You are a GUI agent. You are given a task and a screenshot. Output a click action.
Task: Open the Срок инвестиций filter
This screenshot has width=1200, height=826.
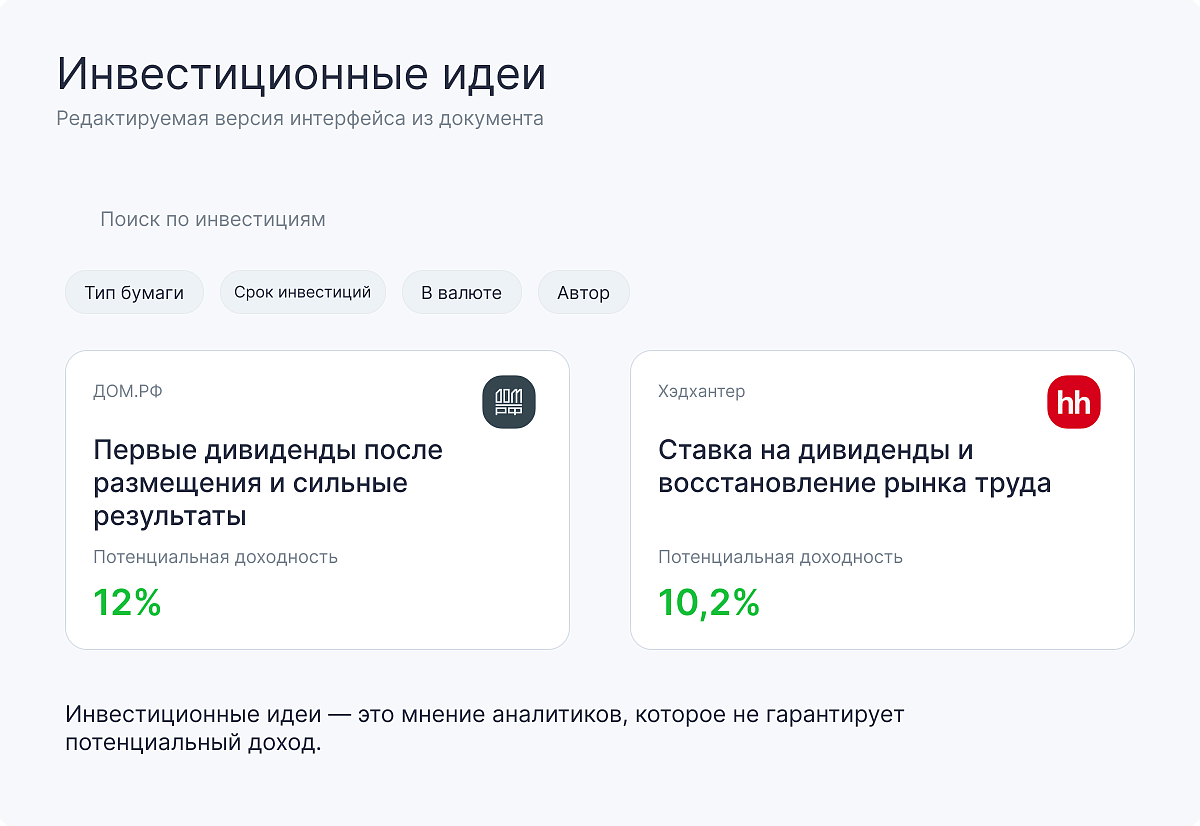click(x=302, y=292)
